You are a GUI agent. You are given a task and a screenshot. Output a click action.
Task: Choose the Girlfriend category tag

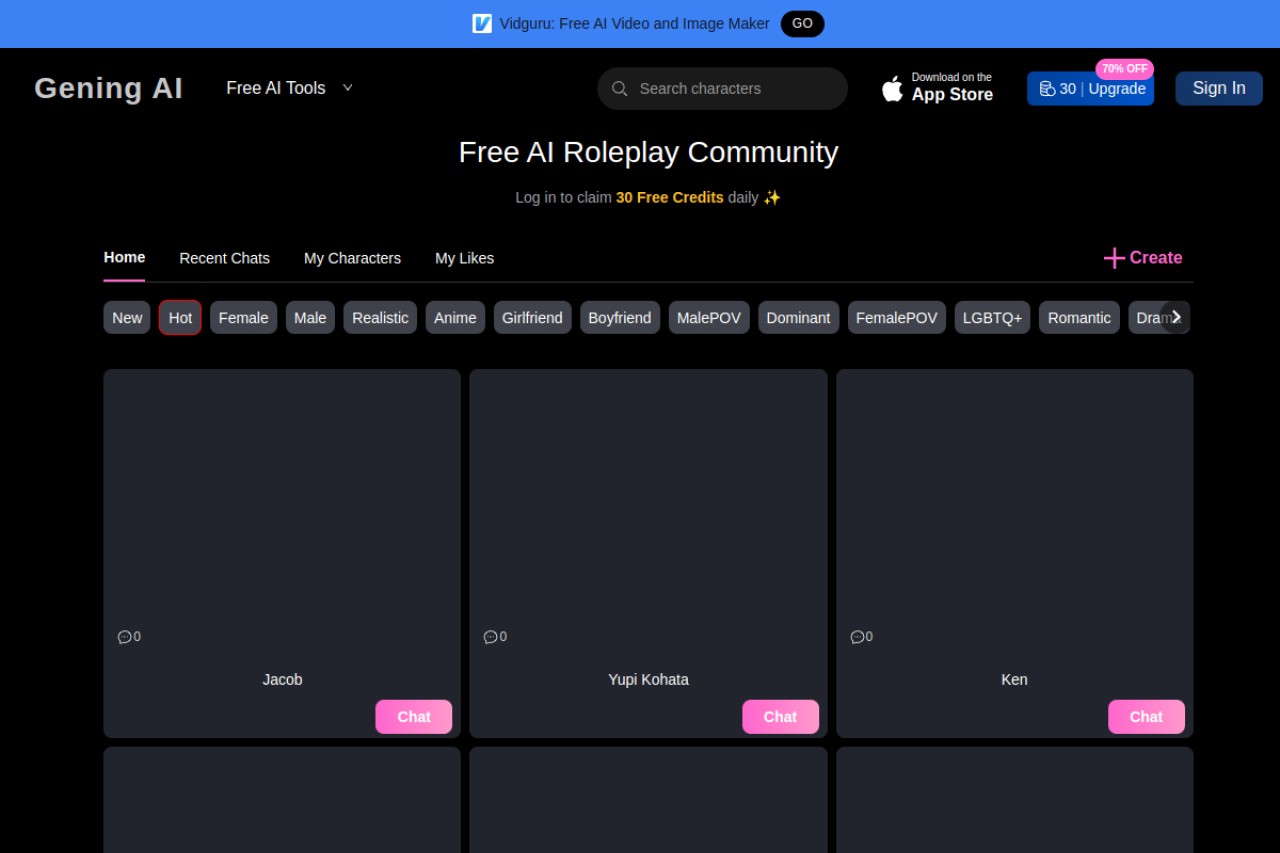[x=532, y=318]
